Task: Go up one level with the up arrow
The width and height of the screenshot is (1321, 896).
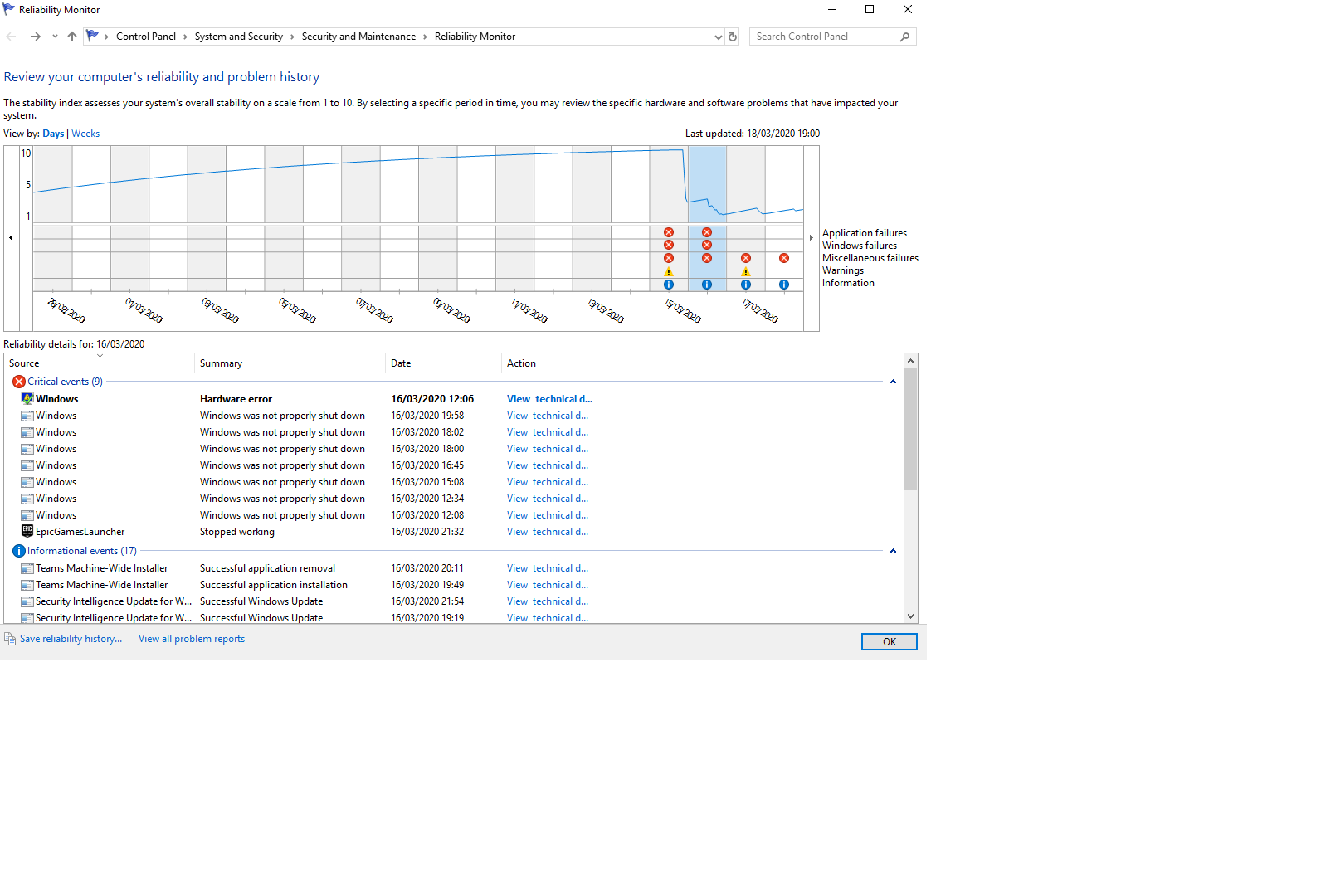Action: point(72,37)
